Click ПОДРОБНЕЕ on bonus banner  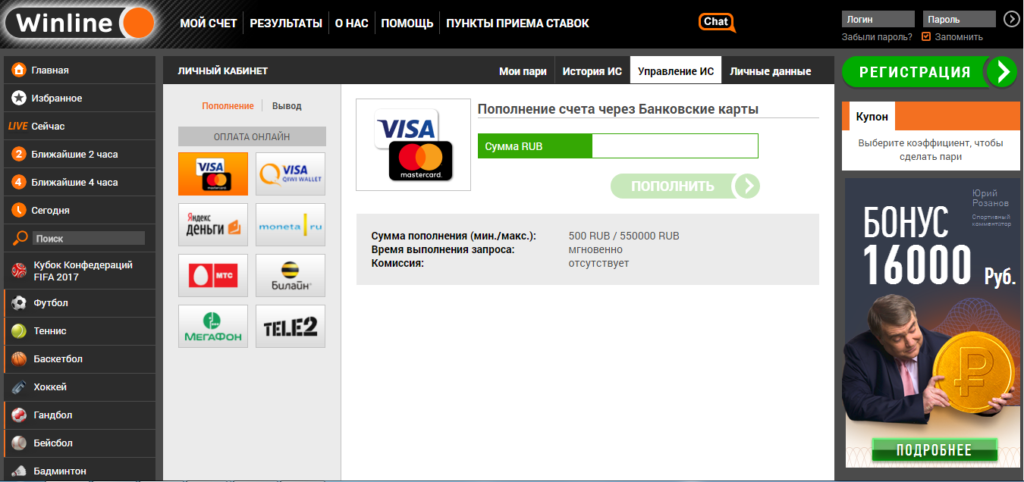click(x=934, y=450)
